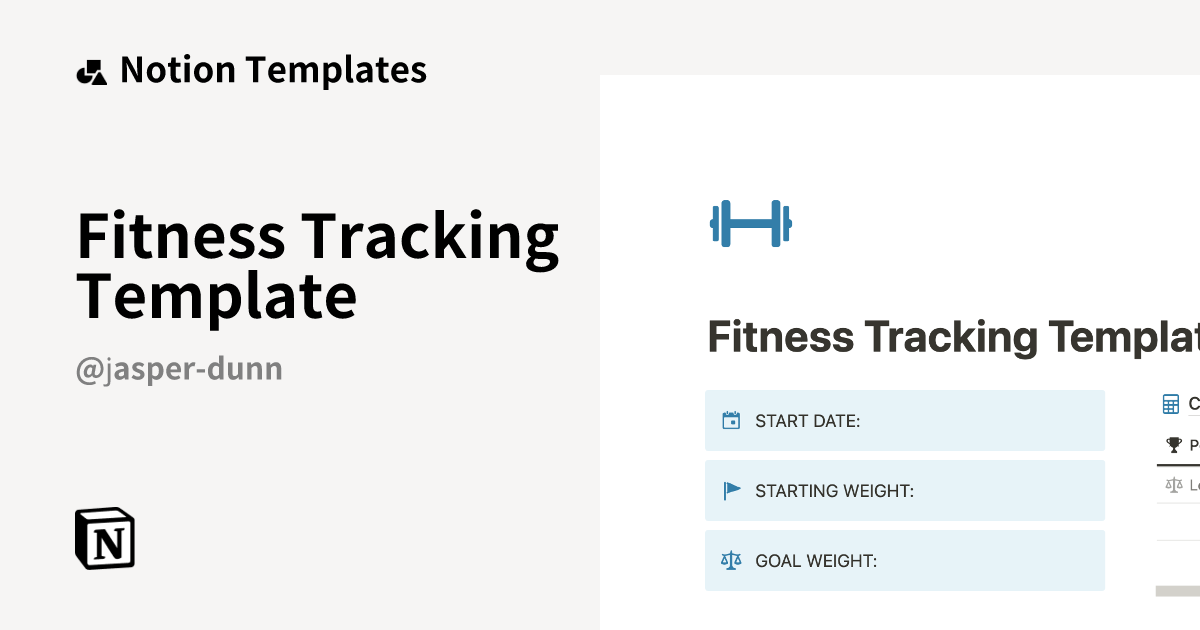The image size is (1200, 630).
Task: Select the calendar icon beside Start Date
Action: (731, 420)
